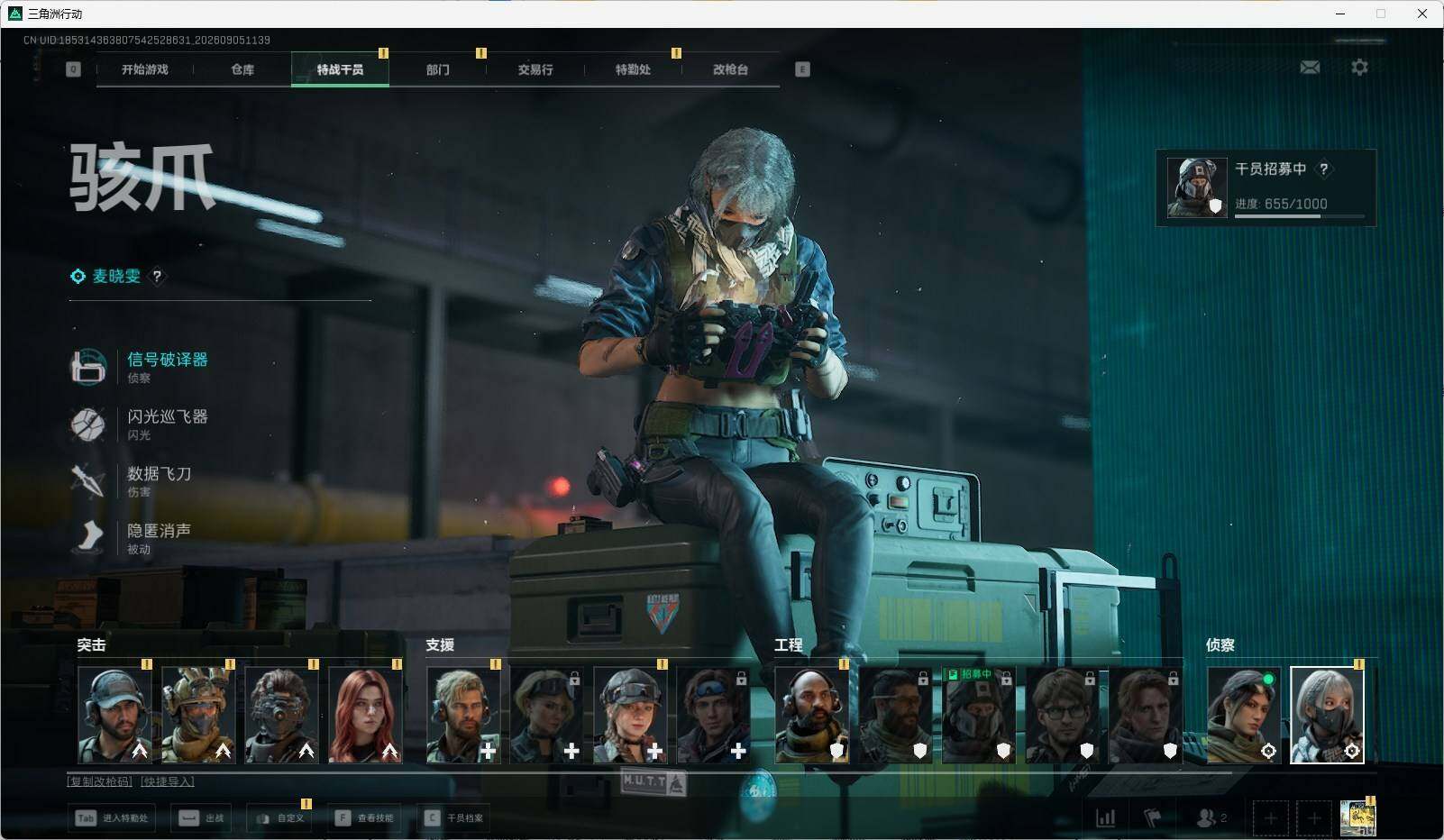1444x840 pixels.
Task: Click the 查看技能 button
Action: tap(364, 818)
